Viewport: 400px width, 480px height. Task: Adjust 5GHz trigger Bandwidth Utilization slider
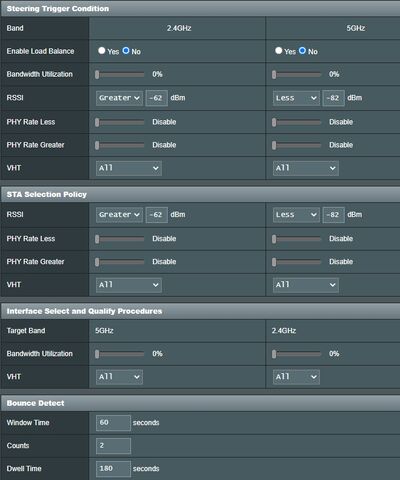[x=297, y=74]
